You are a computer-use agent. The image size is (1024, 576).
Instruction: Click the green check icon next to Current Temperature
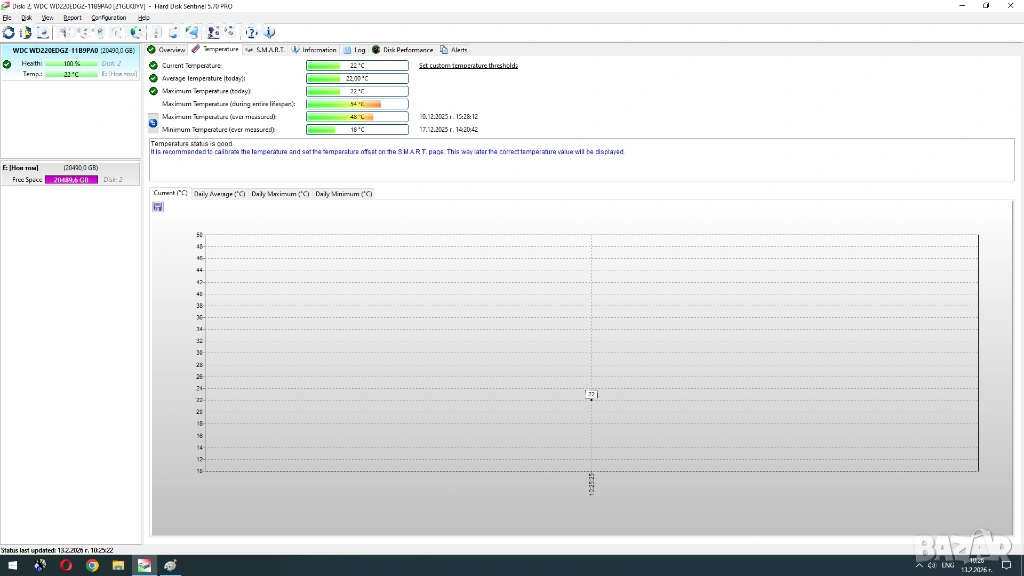(x=153, y=65)
